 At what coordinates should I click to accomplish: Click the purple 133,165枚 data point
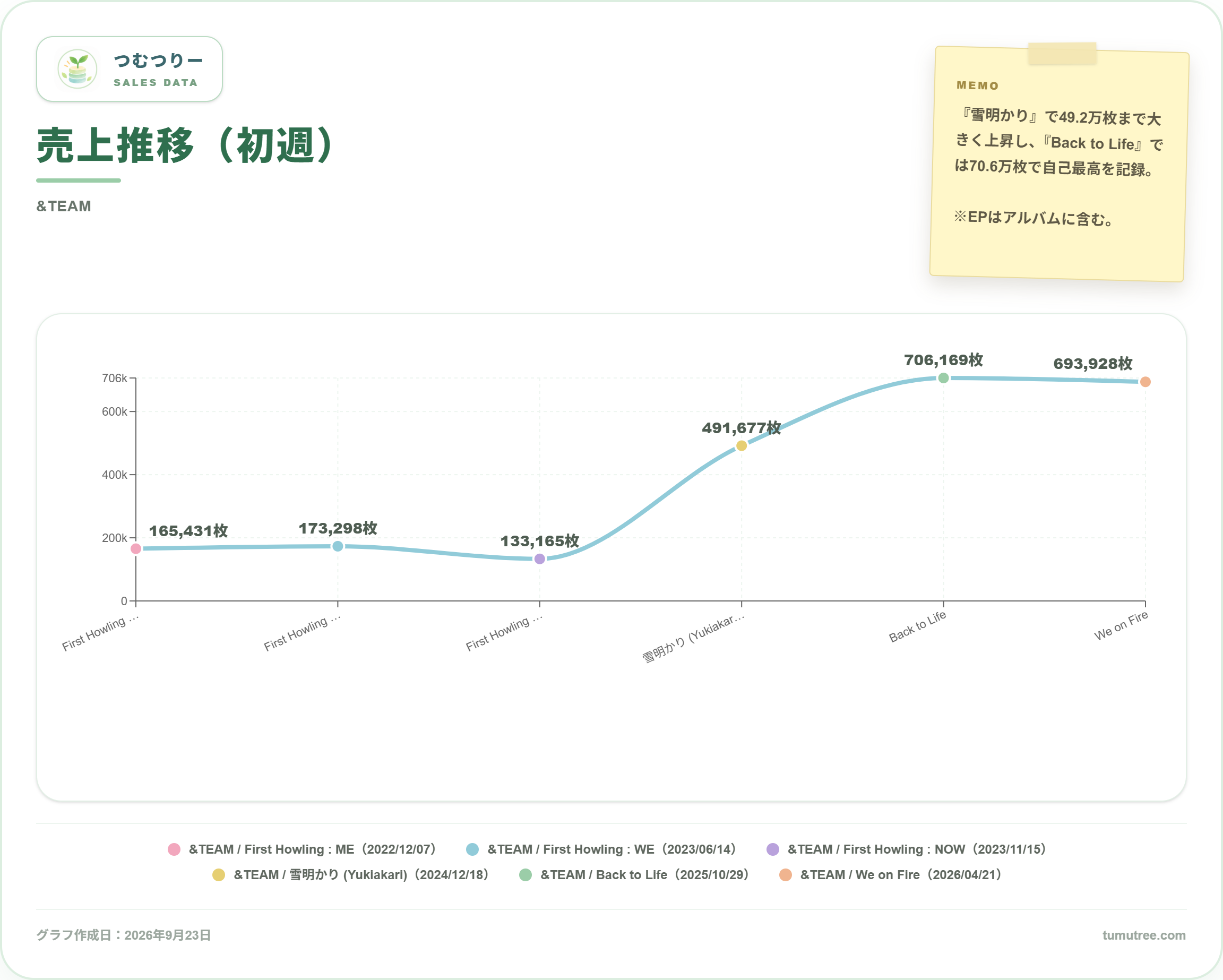coord(539,559)
